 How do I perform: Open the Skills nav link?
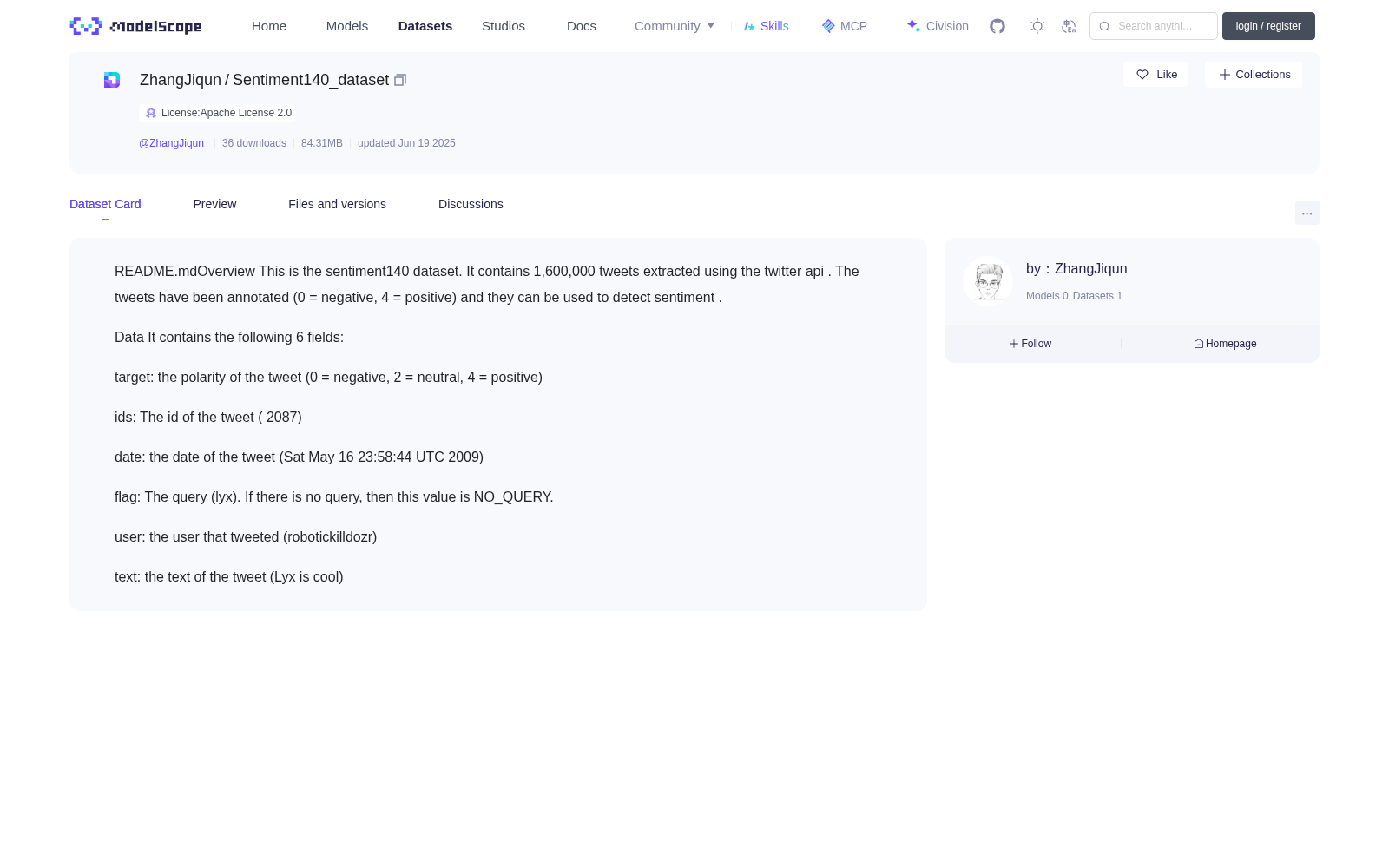767,26
